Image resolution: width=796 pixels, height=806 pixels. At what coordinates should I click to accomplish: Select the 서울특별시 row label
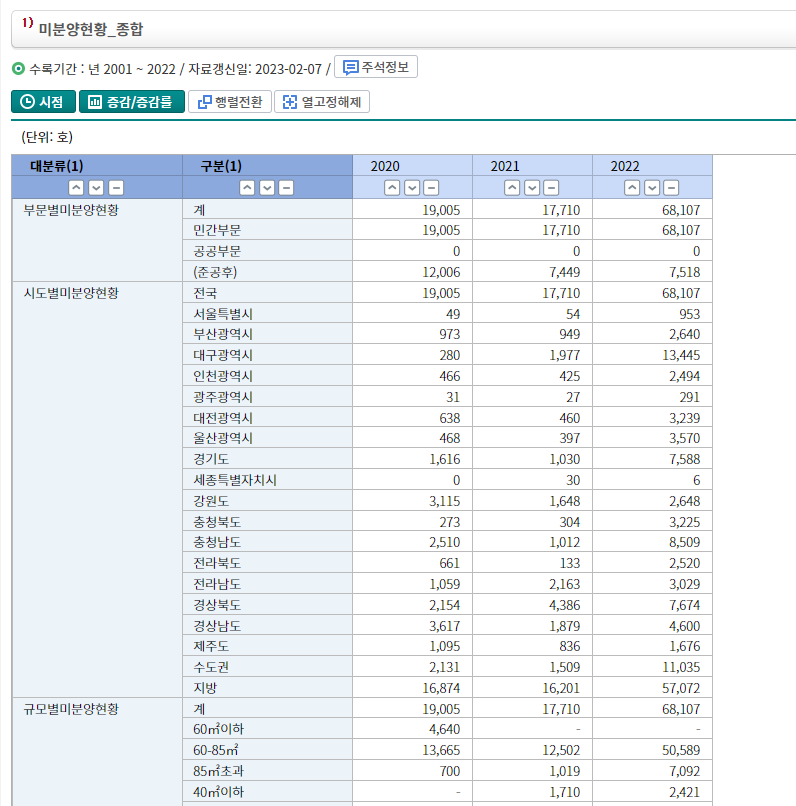(x=223, y=314)
